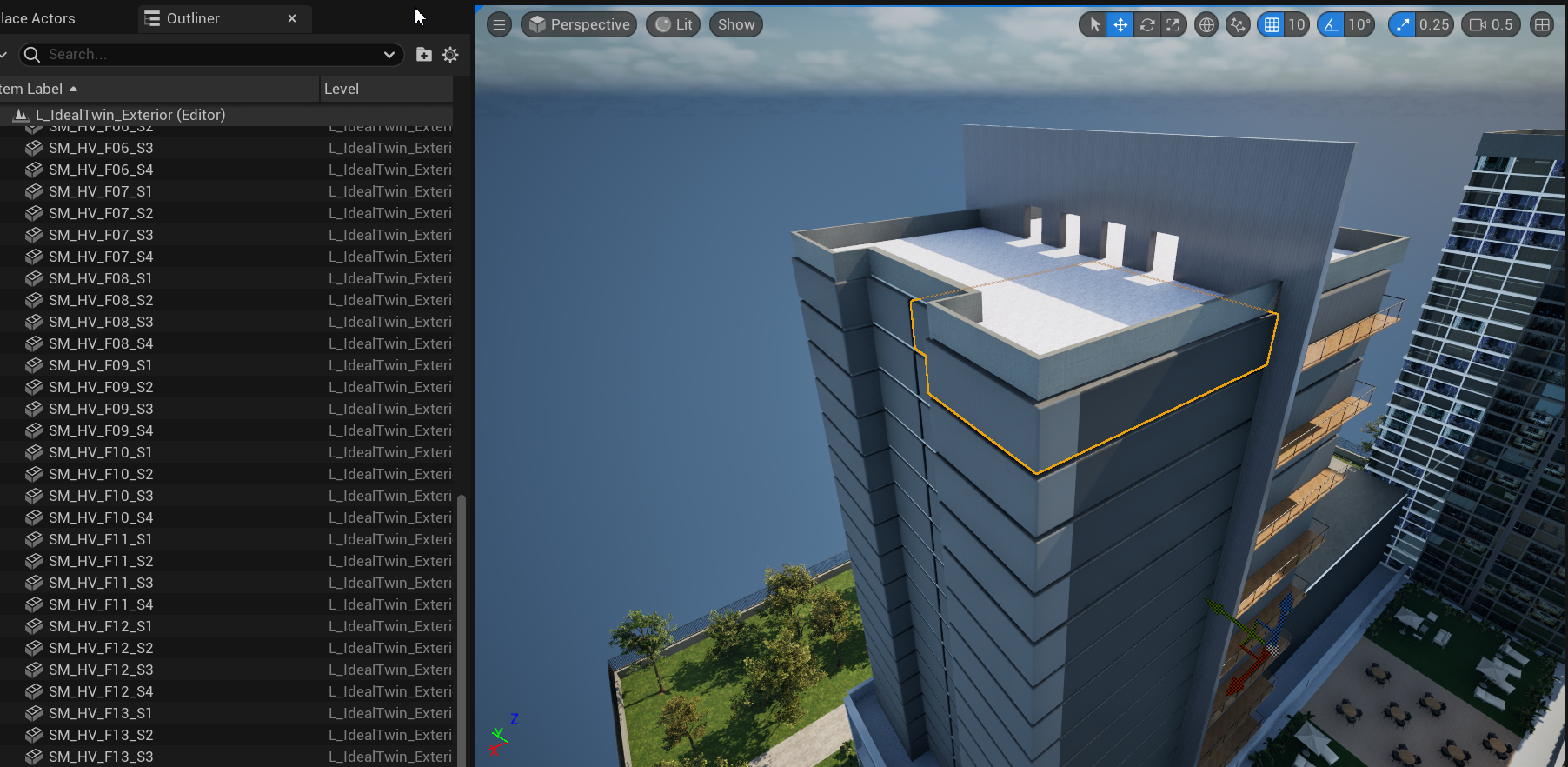Toggle scale snapping

(x=1402, y=24)
